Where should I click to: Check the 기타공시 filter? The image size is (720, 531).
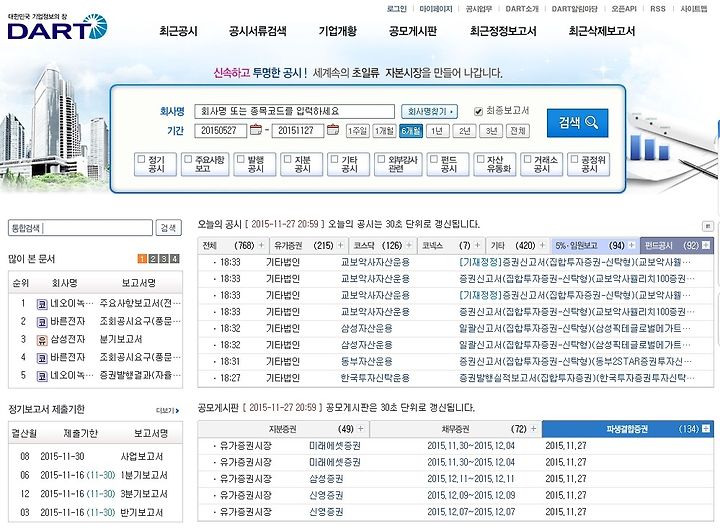click(335, 159)
